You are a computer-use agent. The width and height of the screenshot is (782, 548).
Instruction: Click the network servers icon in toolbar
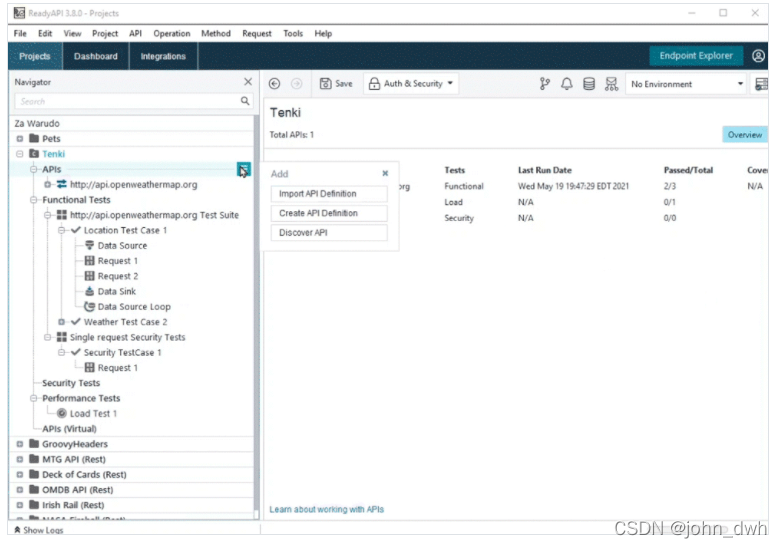pyautogui.click(x=611, y=84)
